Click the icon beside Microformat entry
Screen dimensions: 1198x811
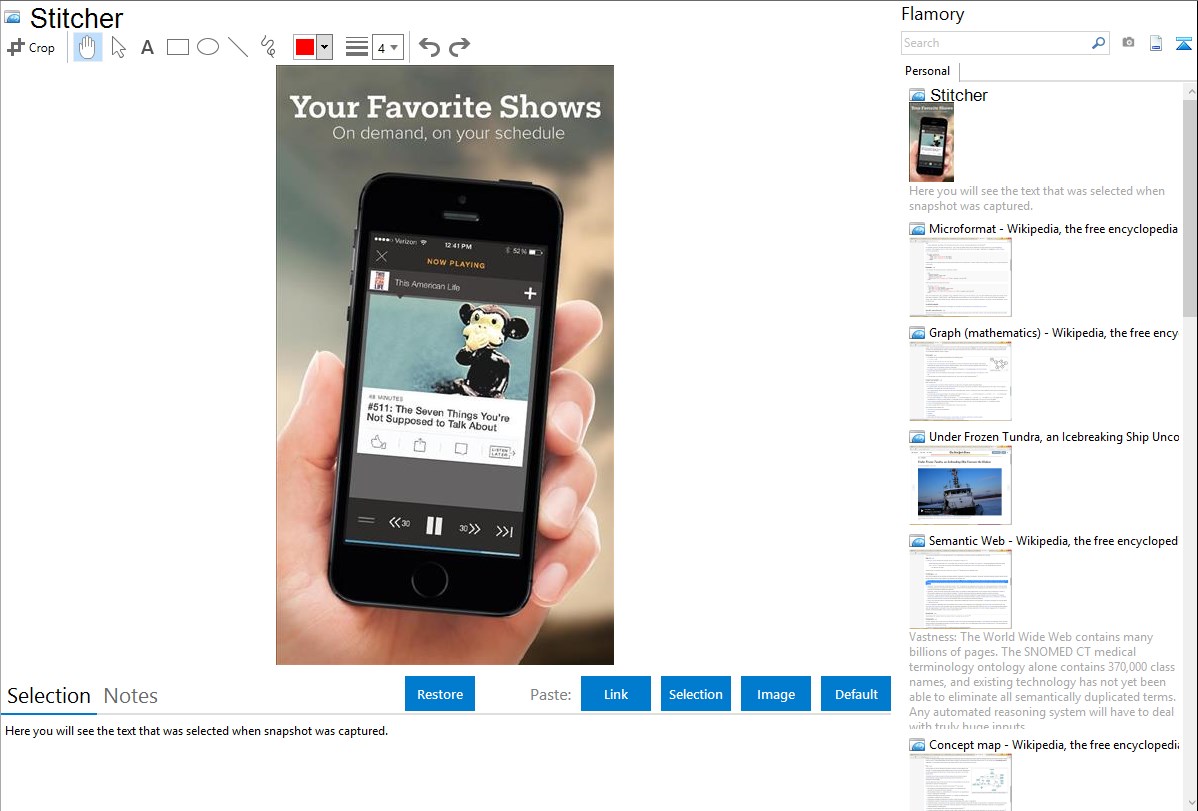(917, 229)
